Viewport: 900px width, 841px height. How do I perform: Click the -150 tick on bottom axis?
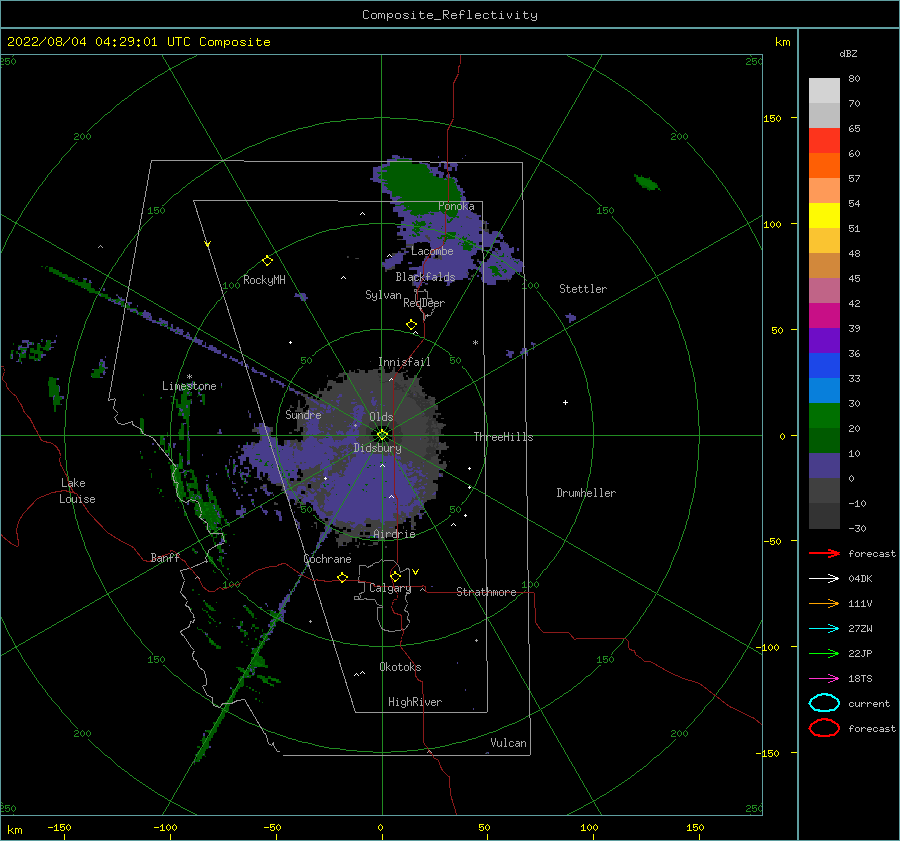59,827
